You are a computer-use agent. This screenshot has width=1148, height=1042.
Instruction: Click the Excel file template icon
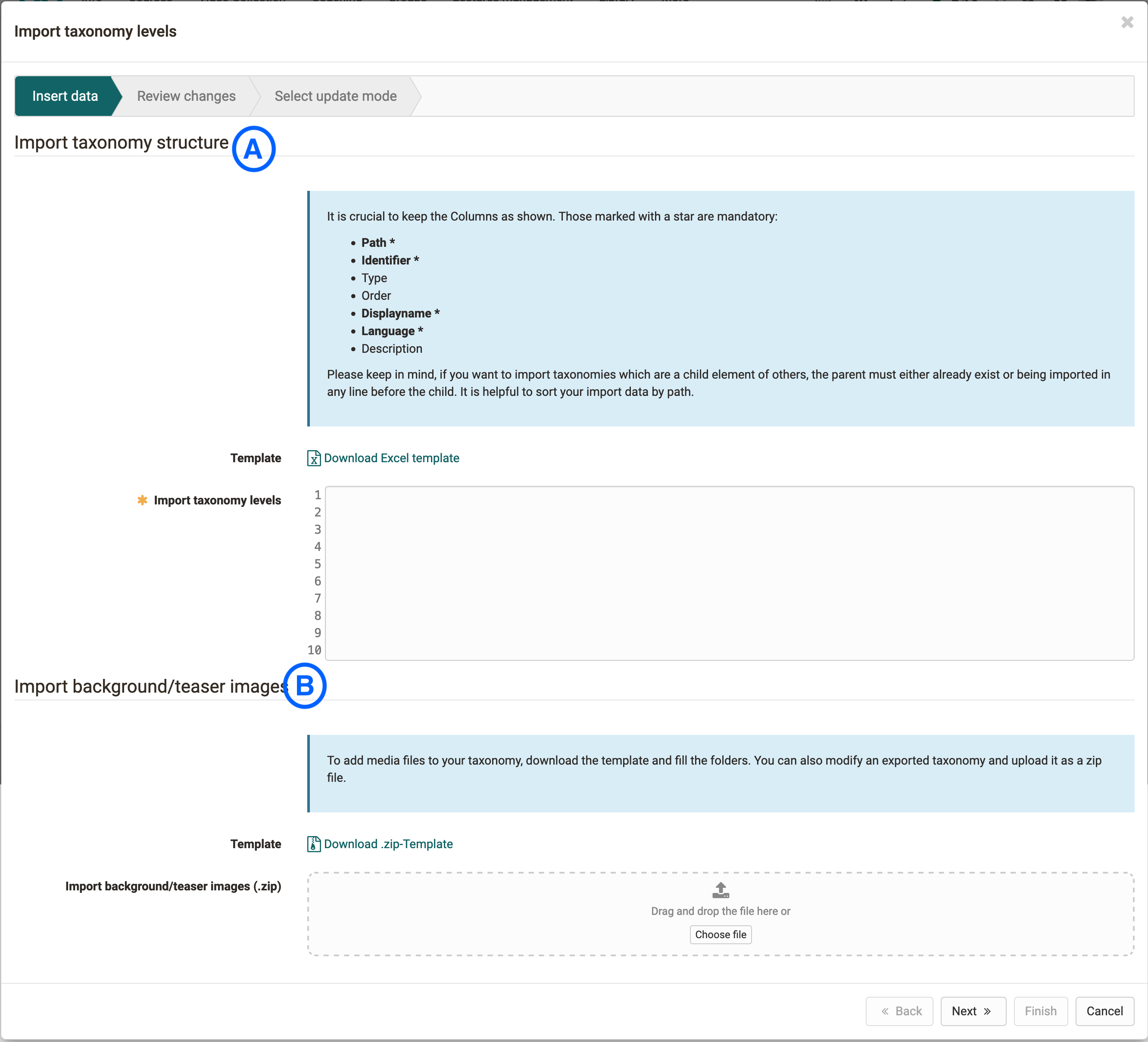click(313, 458)
